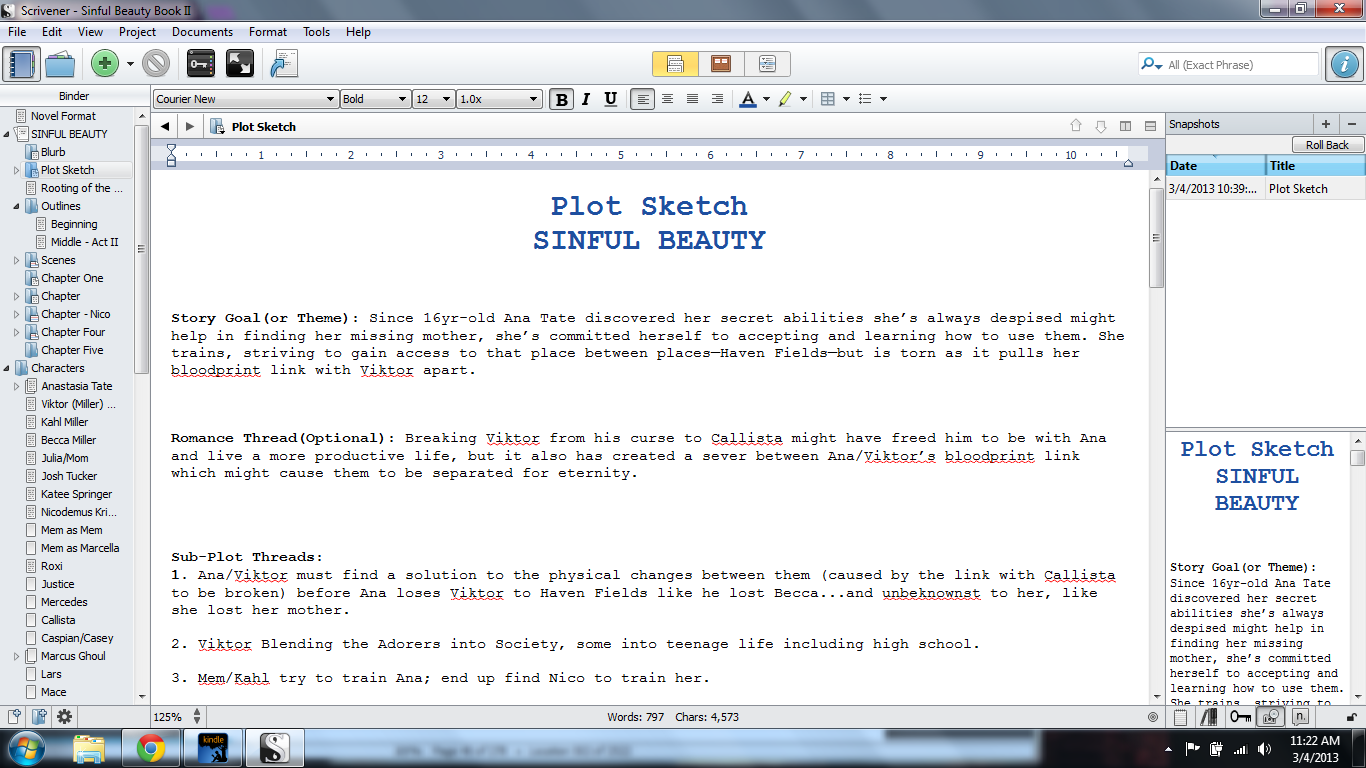
Task: Toggle Bold formatting button
Action: 562,99
